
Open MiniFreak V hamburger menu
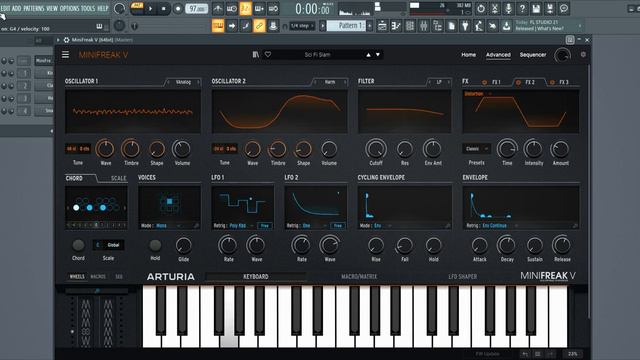[65, 55]
